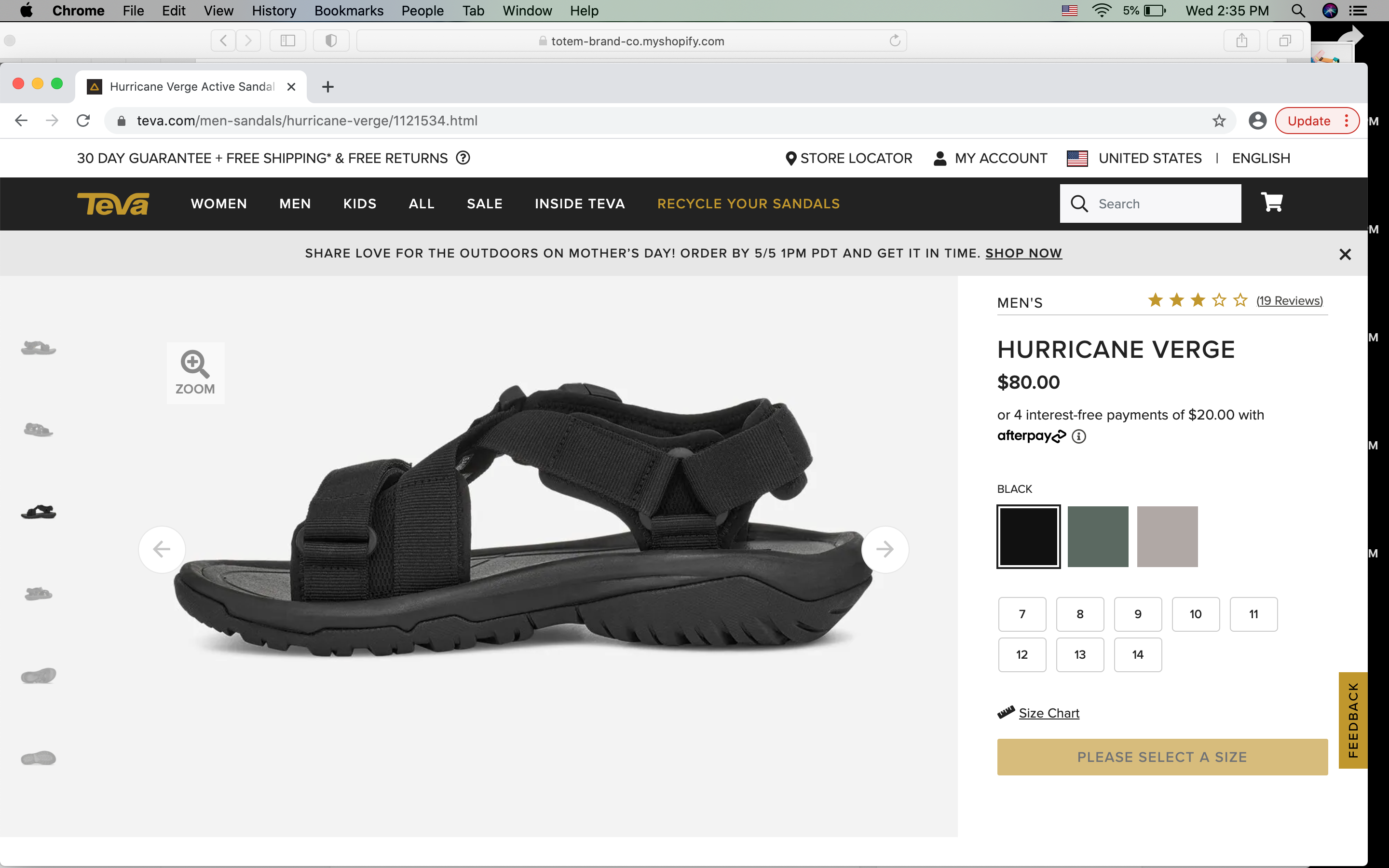1389x868 pixels.
Task: Click SHOP NOW in the banner
Action: point(1023,253)
